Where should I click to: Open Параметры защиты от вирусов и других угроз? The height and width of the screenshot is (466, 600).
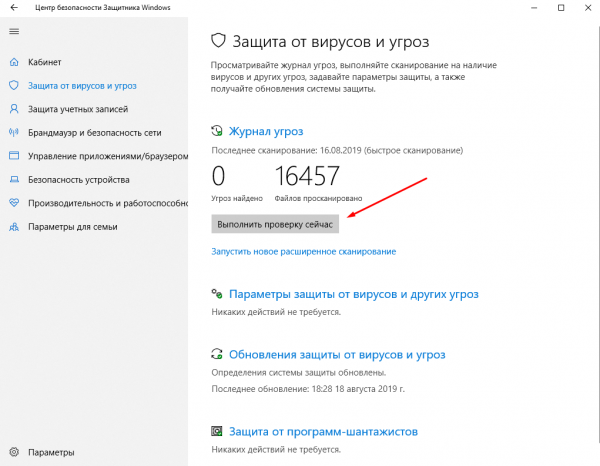pos(354,294)
